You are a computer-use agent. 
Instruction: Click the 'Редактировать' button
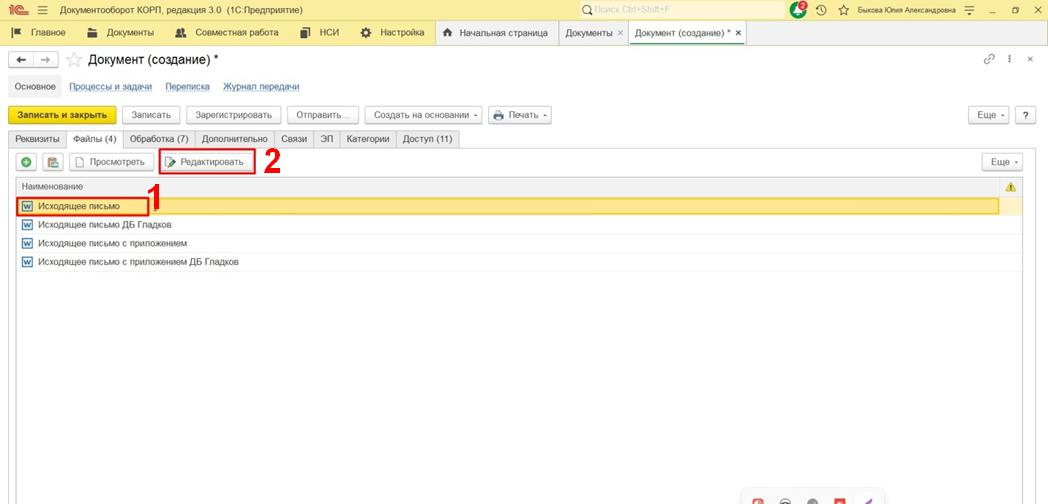(206, 162)
